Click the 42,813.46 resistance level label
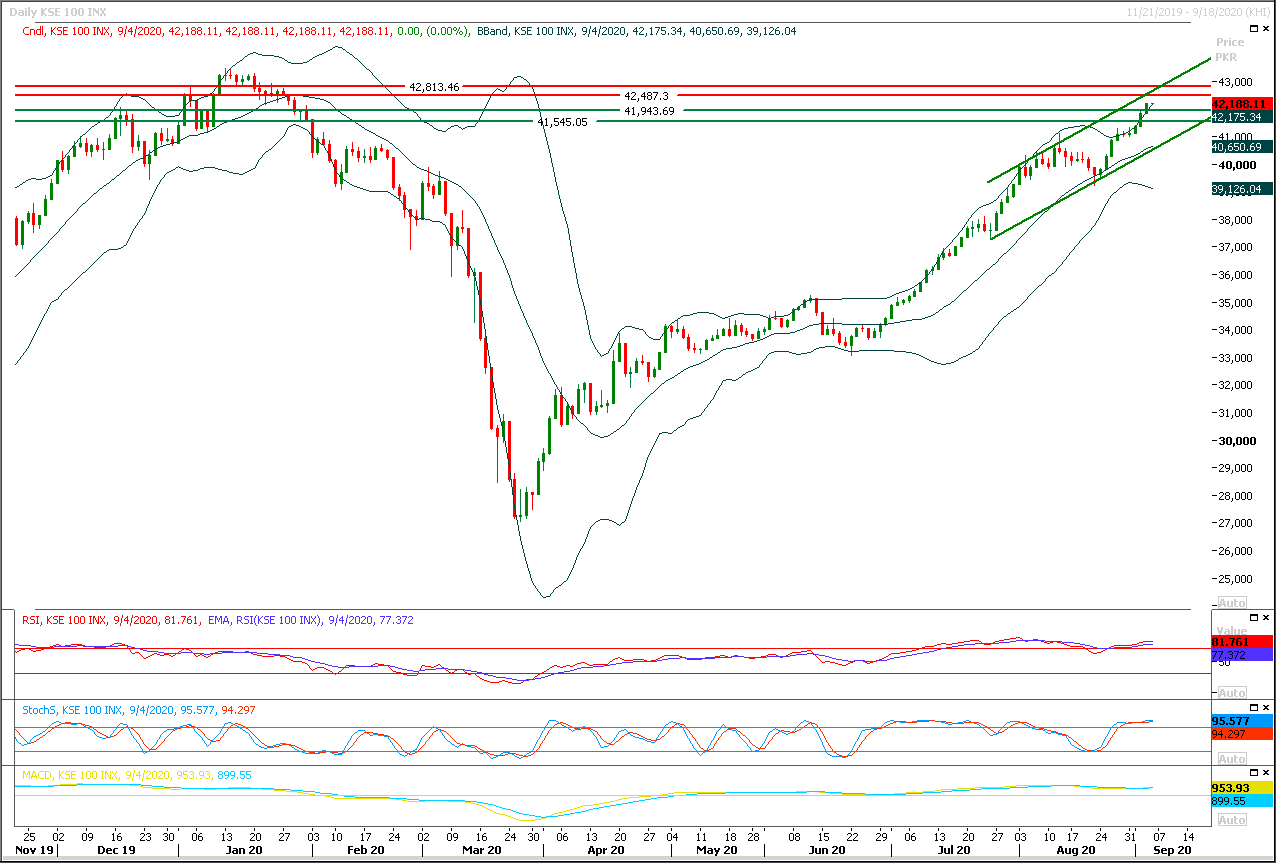 434,87
